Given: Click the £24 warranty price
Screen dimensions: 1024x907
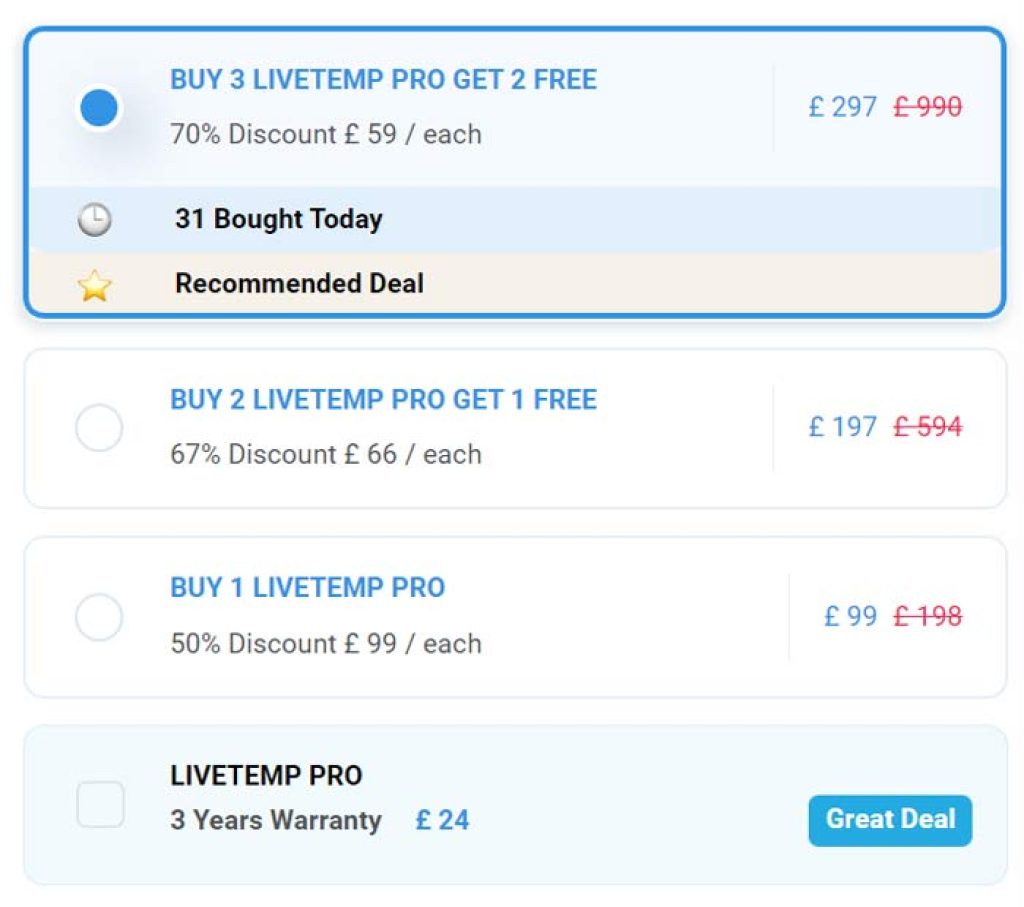Looking at the screenshot, I should (443, 820).
